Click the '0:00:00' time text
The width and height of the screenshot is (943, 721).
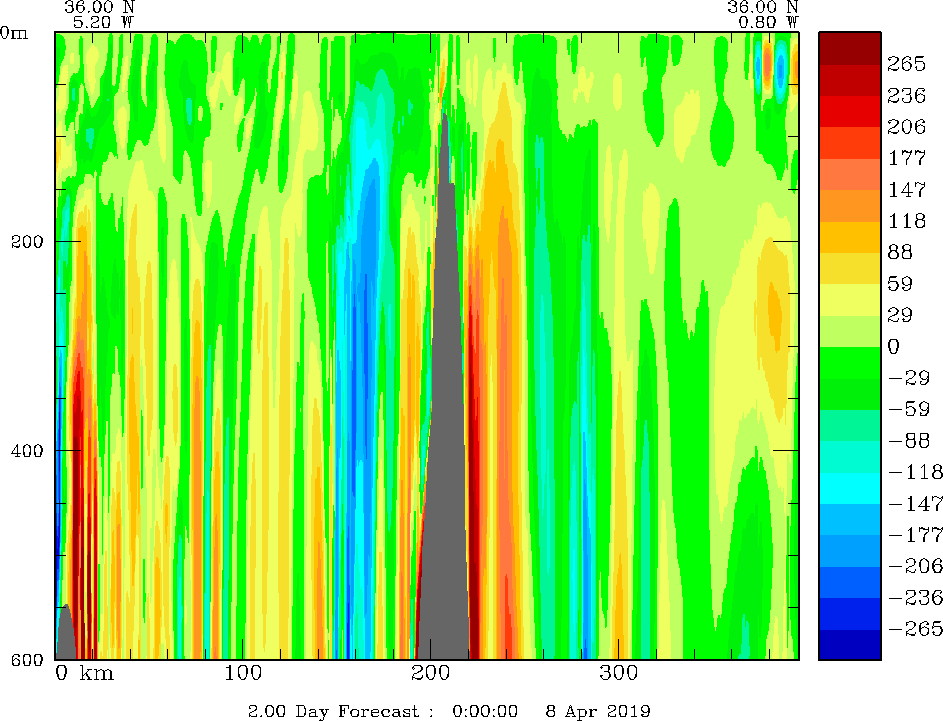click(485, 711)
